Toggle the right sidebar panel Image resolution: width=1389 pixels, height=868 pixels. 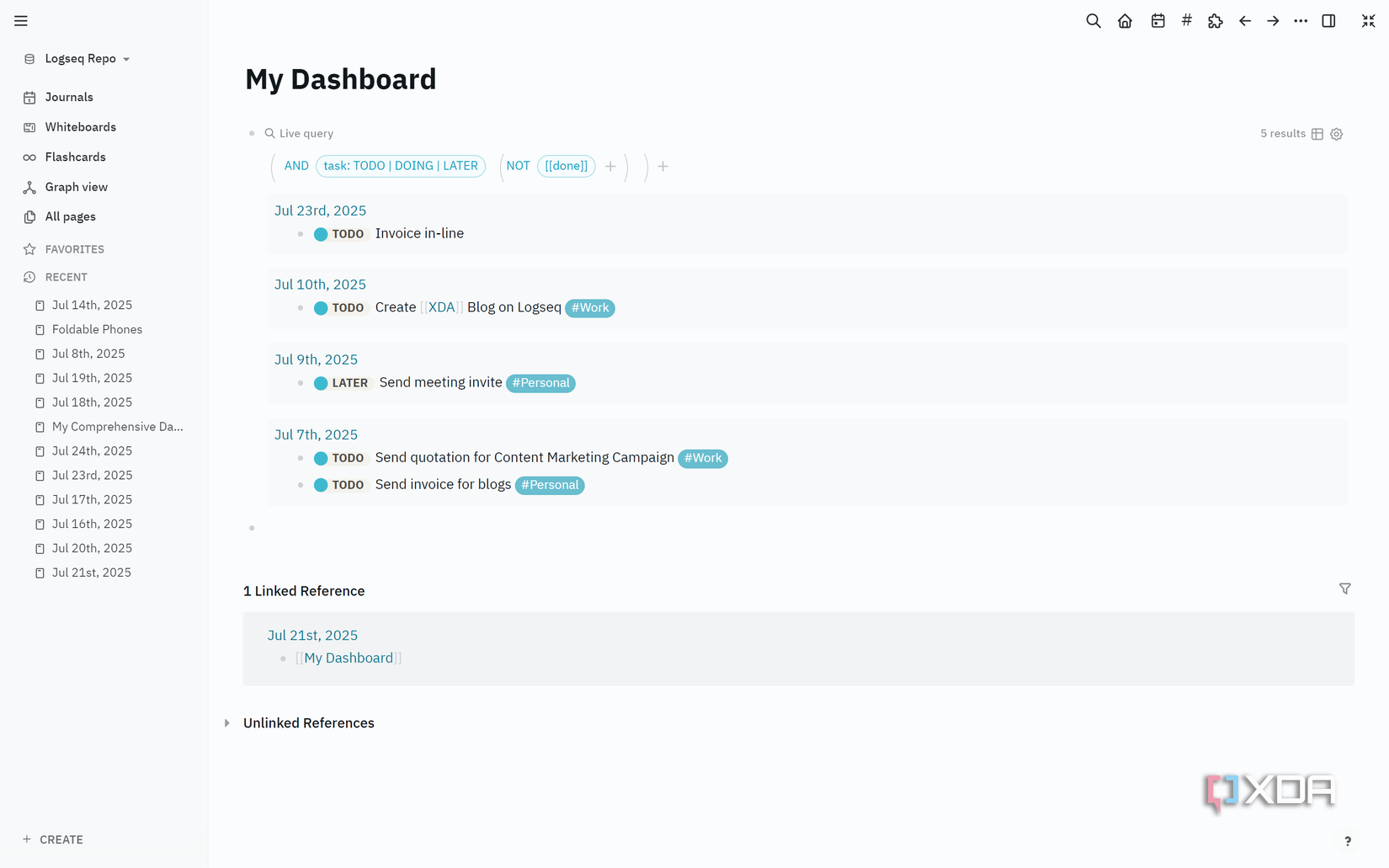[x=1328, y=20]
